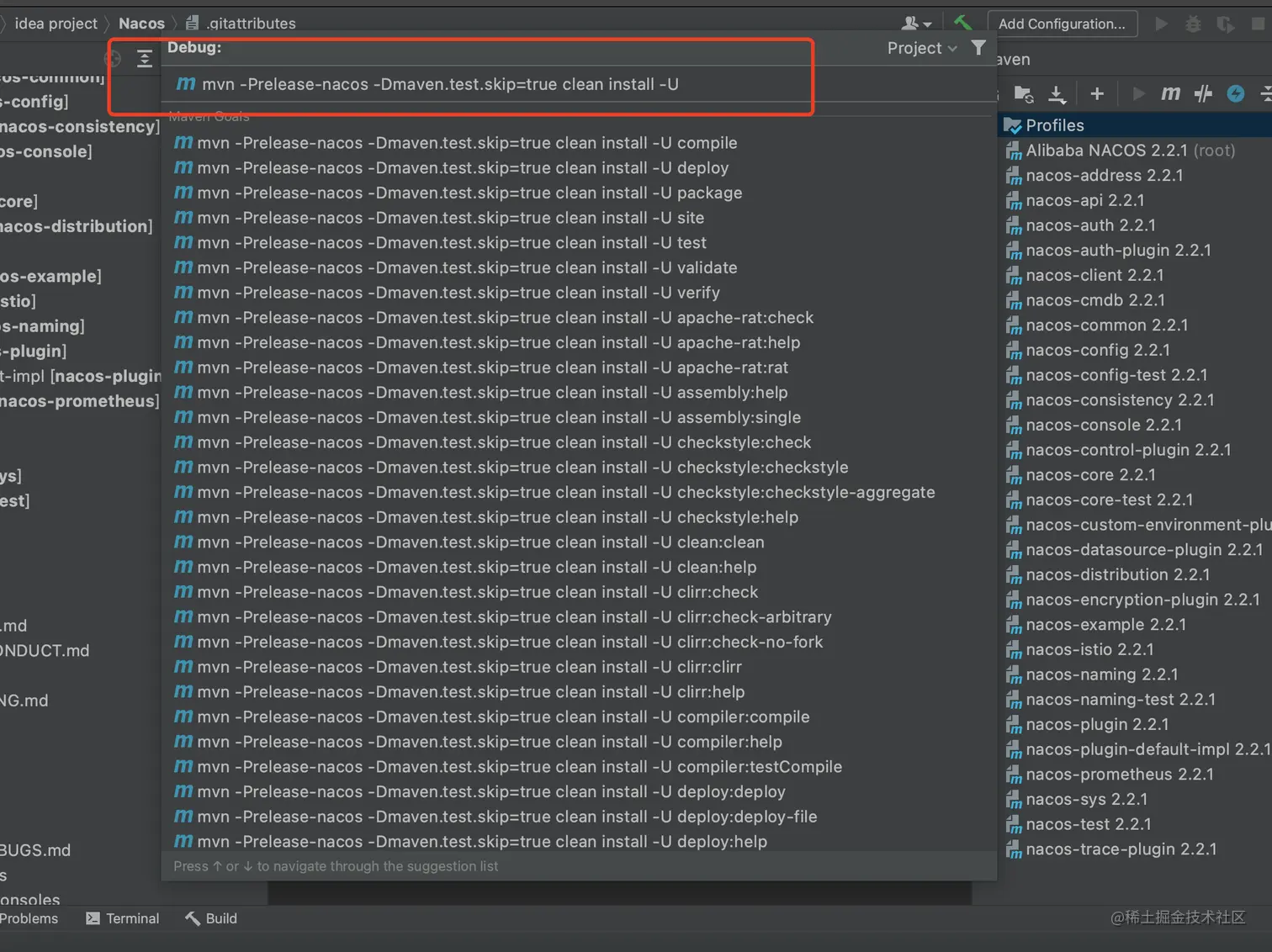Screen dimensions: 1272x952
Task: Click the Add Configuration... button
Action: click(x=1062, y=24)
